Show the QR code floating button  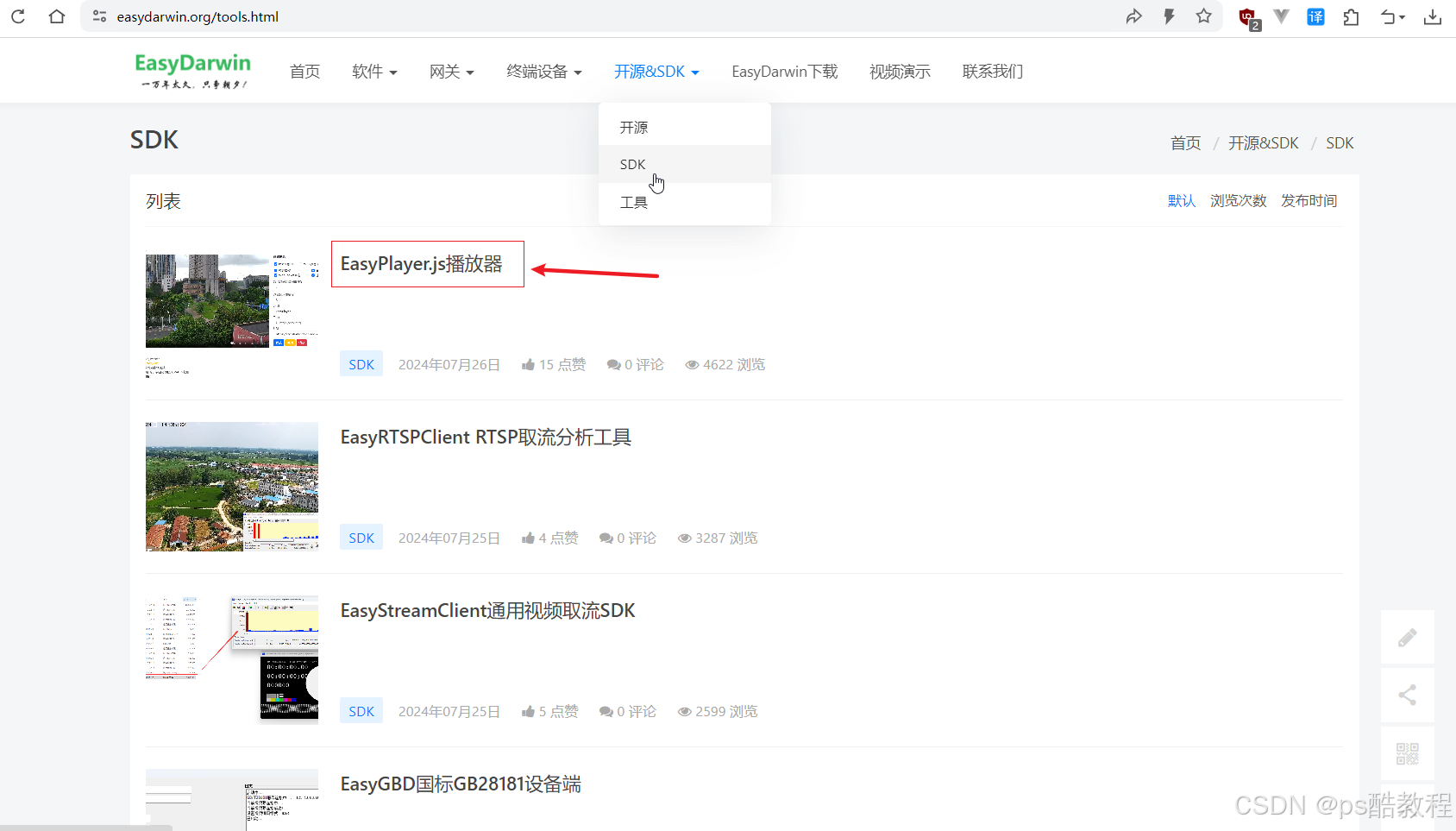click(x=1408, y=753)
